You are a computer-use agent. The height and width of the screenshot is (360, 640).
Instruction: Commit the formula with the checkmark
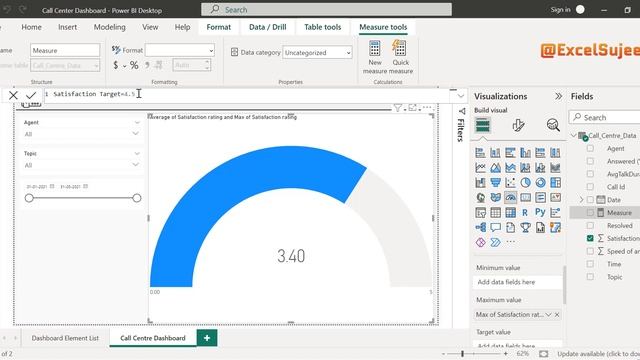point(31,96)
